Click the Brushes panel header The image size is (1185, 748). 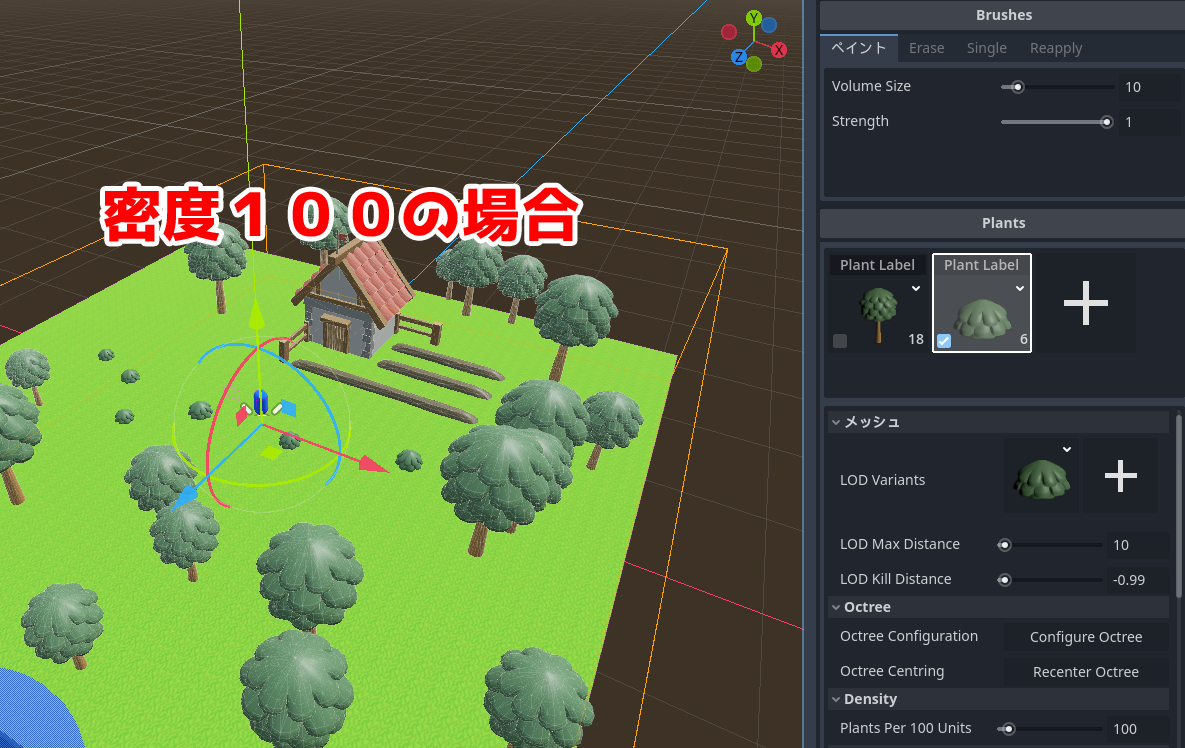1003,15
